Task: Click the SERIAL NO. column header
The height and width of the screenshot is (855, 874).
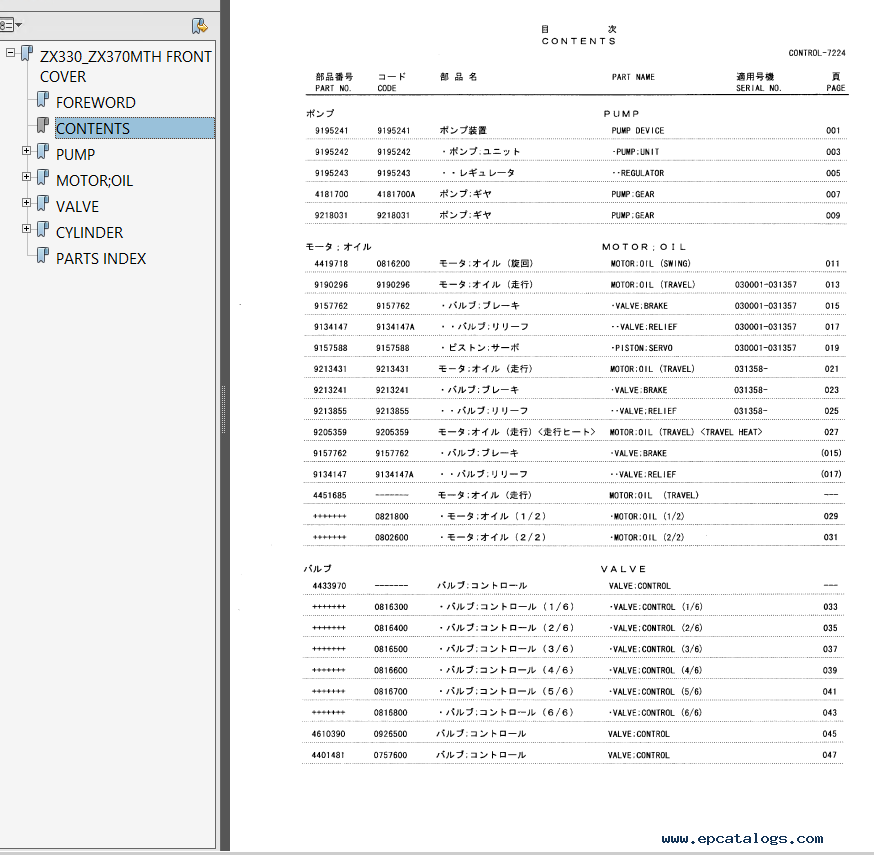Action: coord(759,88)
